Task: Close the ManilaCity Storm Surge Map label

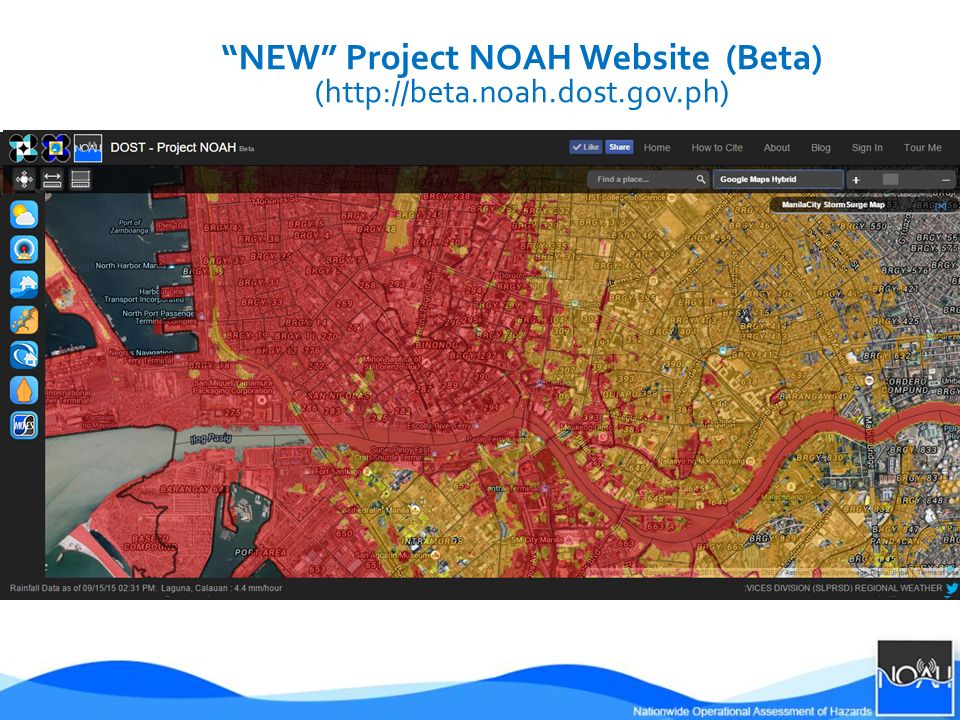Action: pos(942,206)
